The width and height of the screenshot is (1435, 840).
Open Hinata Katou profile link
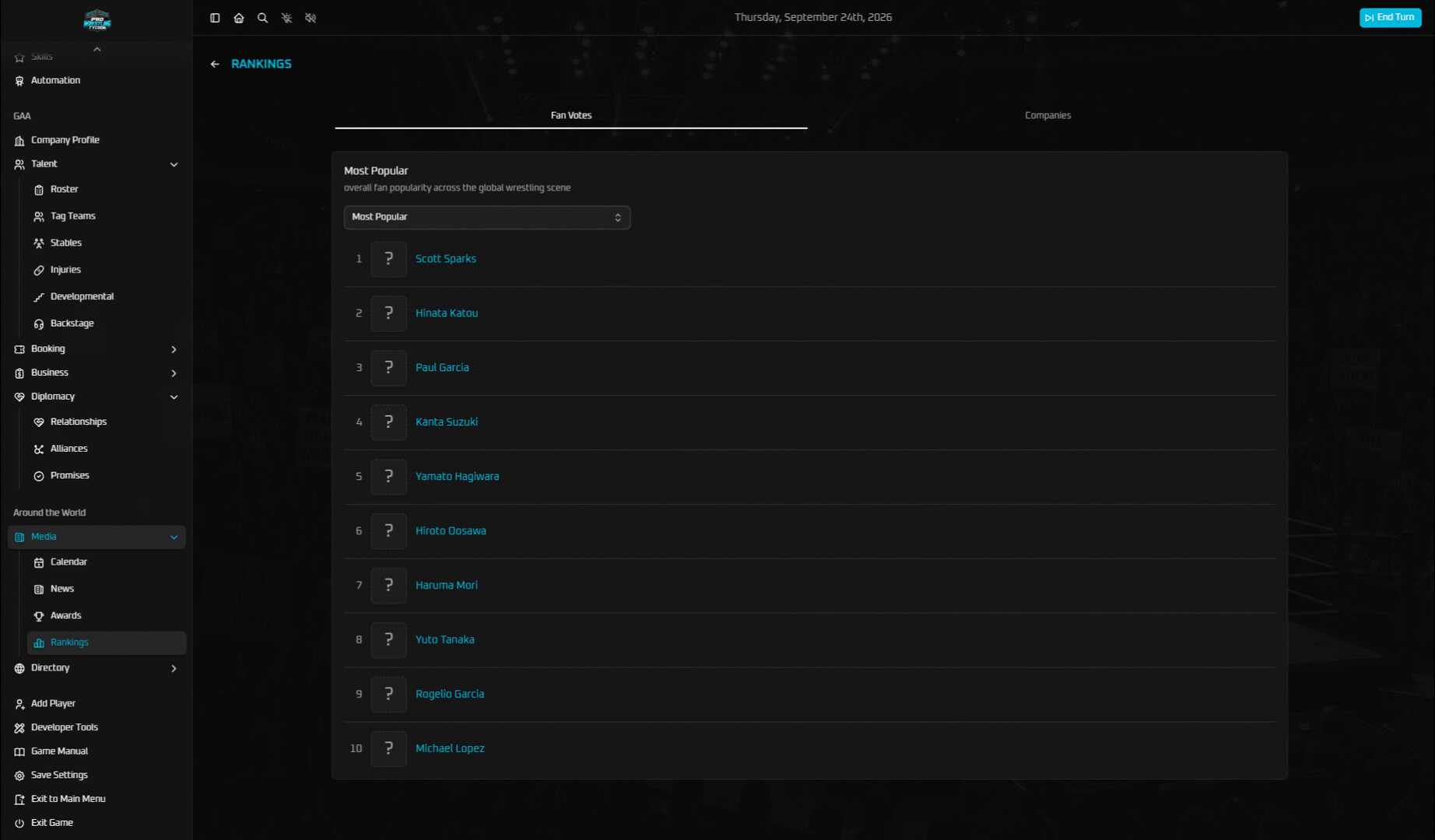(447, 313)
